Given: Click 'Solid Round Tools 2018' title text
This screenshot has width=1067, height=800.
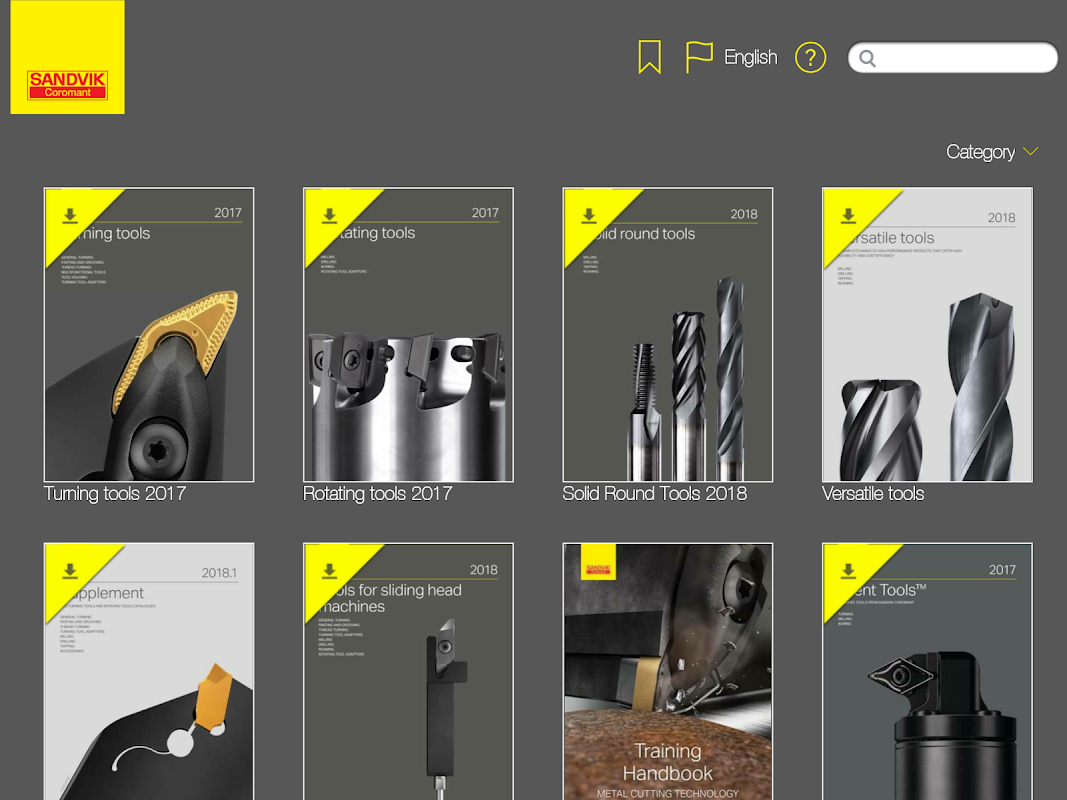Looking at the screenshot, I should [655, 494].
